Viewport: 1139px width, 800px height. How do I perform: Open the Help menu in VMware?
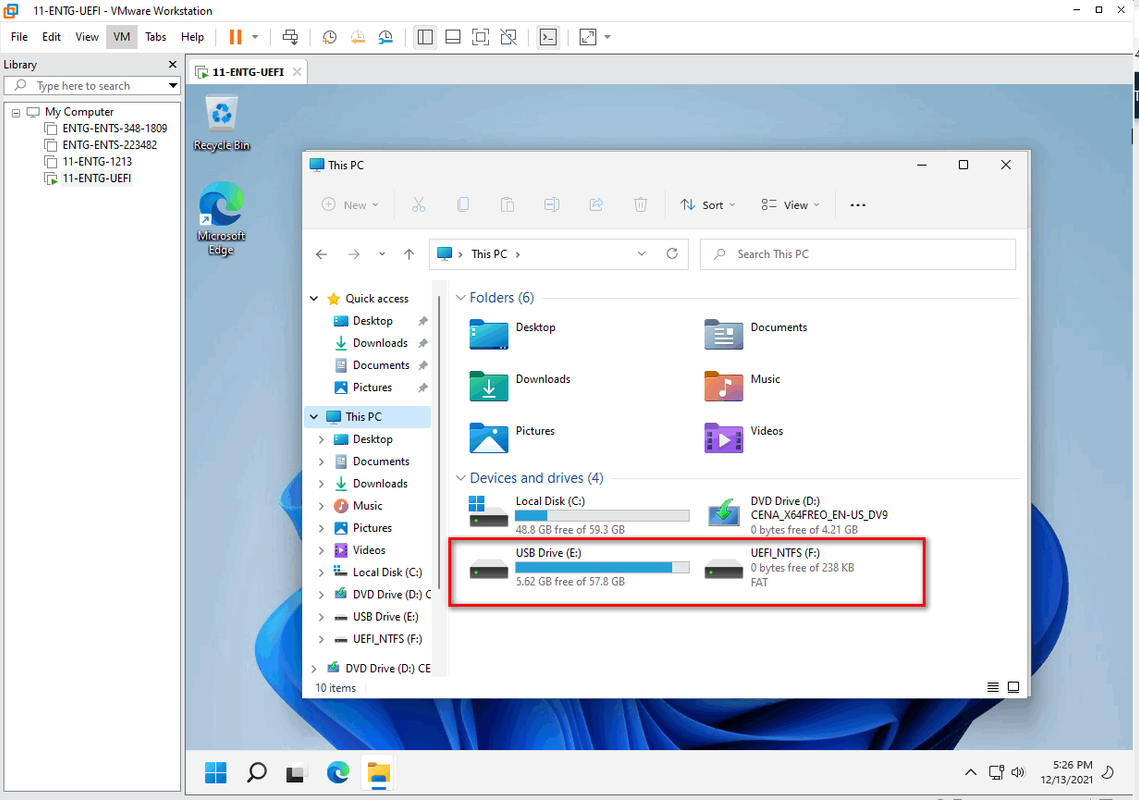coord(192,37)
